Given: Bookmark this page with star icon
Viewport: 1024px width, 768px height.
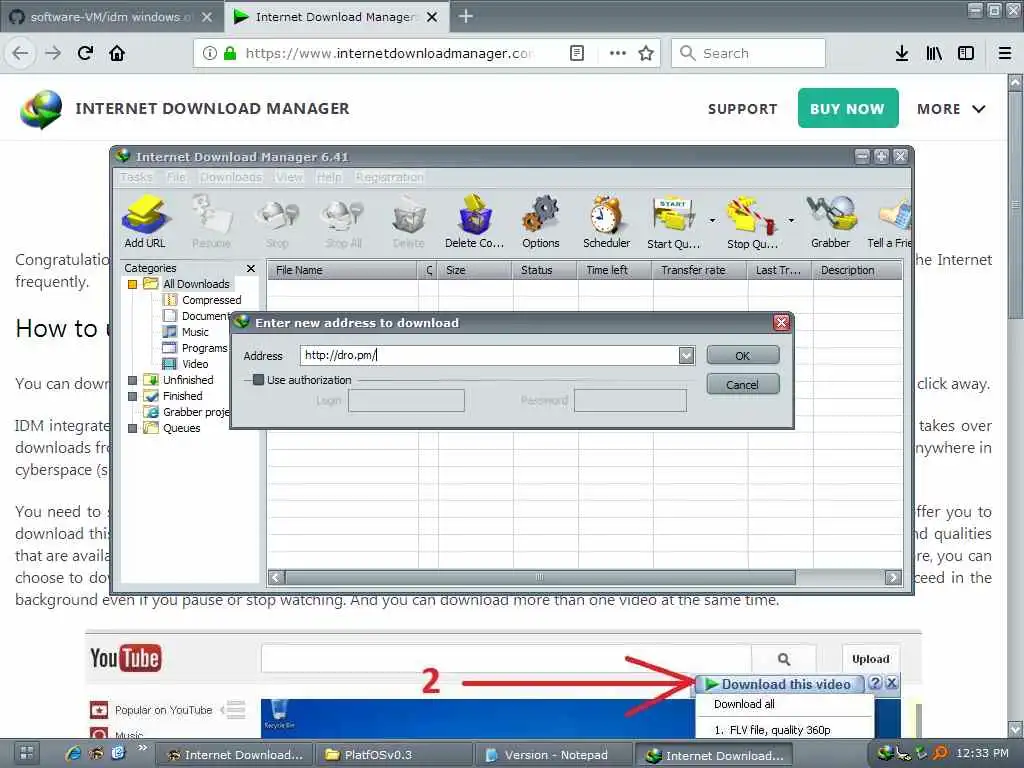Looking at the screenshot, I should tap(646, 53).
